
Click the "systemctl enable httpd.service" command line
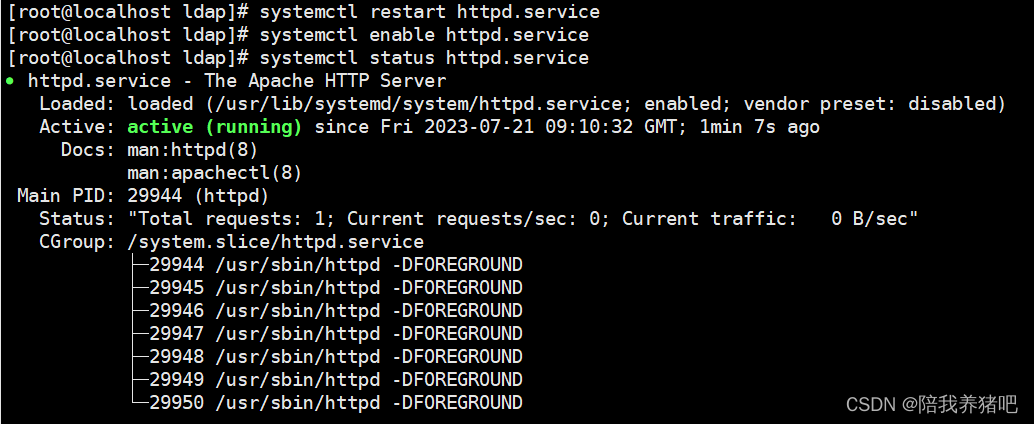424,35
